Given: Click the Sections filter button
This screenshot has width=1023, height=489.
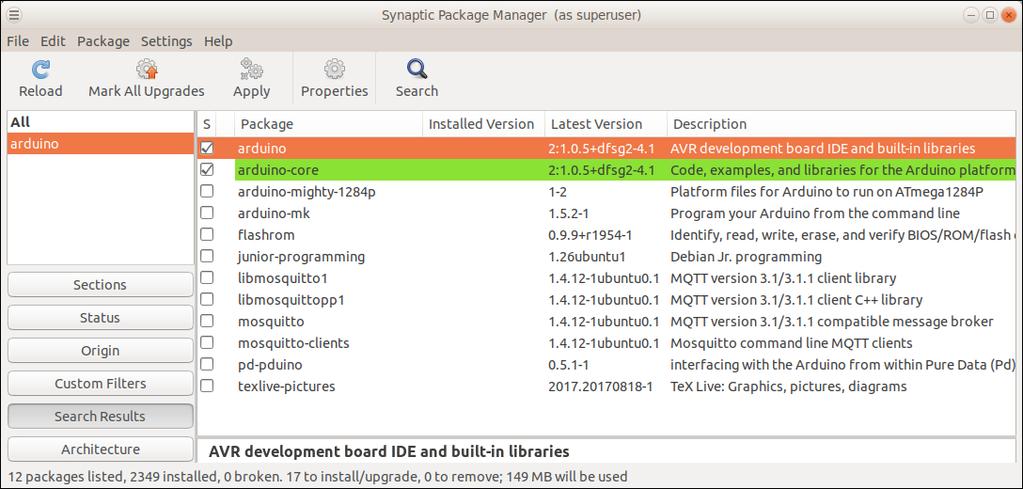Looking at the screenshot, I should point(100,285).
